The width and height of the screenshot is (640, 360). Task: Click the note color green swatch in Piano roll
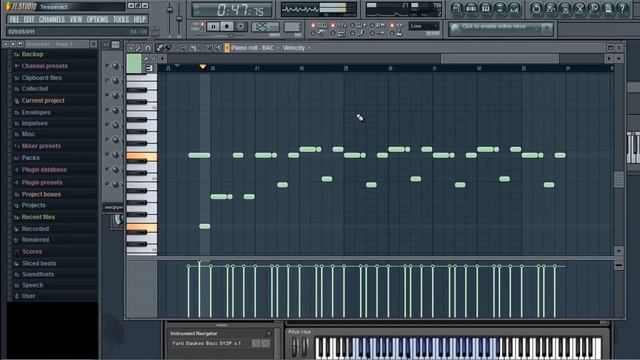click(134, 64)
